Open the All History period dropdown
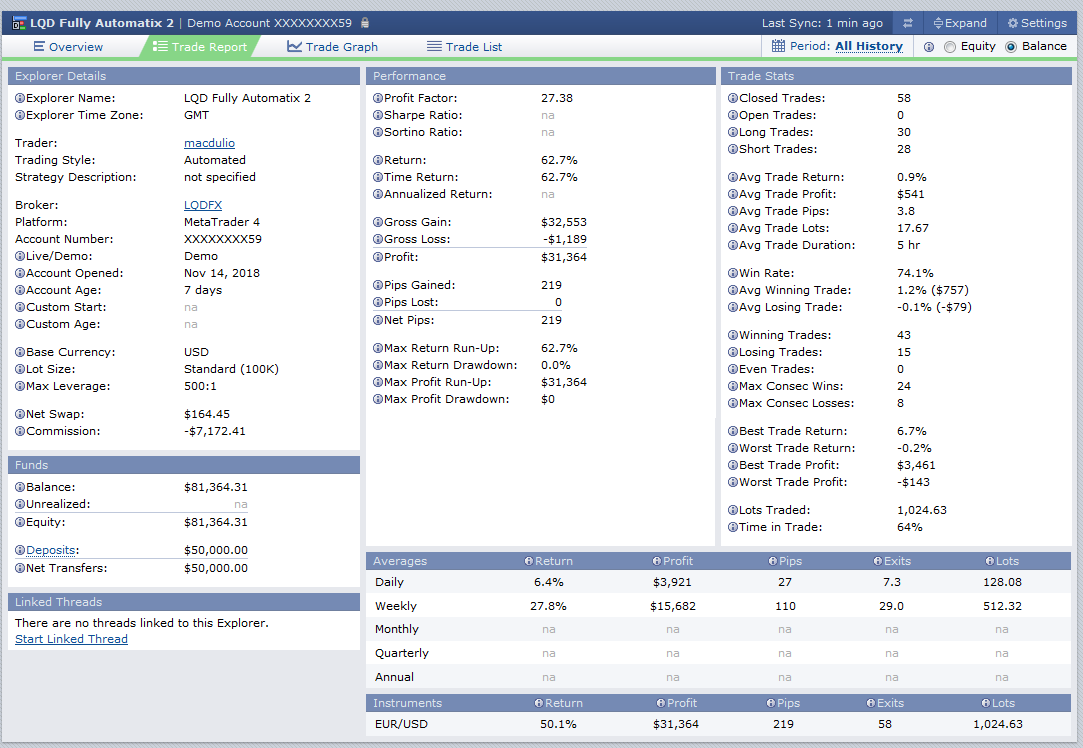The height and width of the screenshot is (748, 1083). 868,46
